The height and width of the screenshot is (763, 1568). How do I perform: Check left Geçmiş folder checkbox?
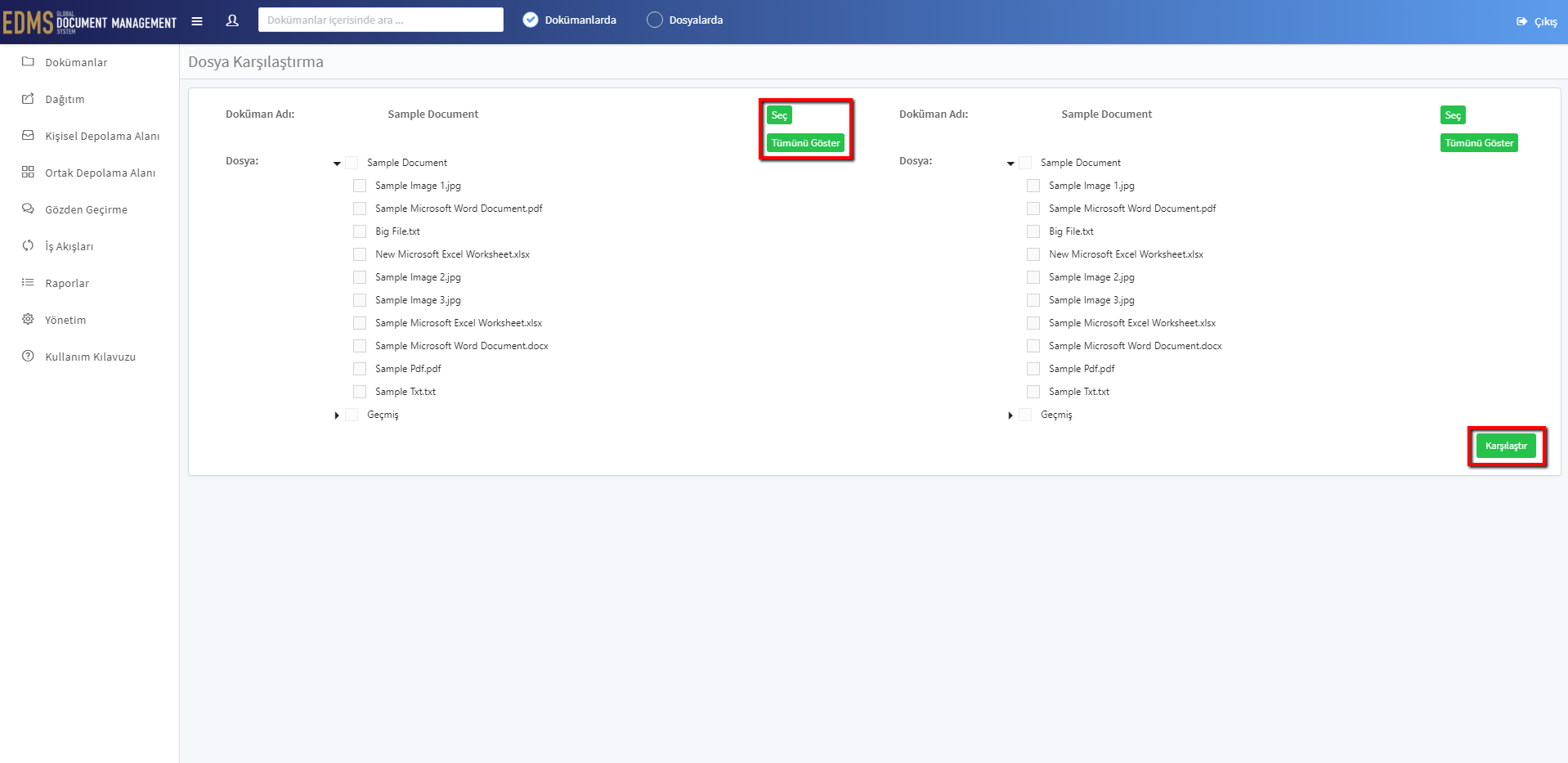(x=352, y=415)
